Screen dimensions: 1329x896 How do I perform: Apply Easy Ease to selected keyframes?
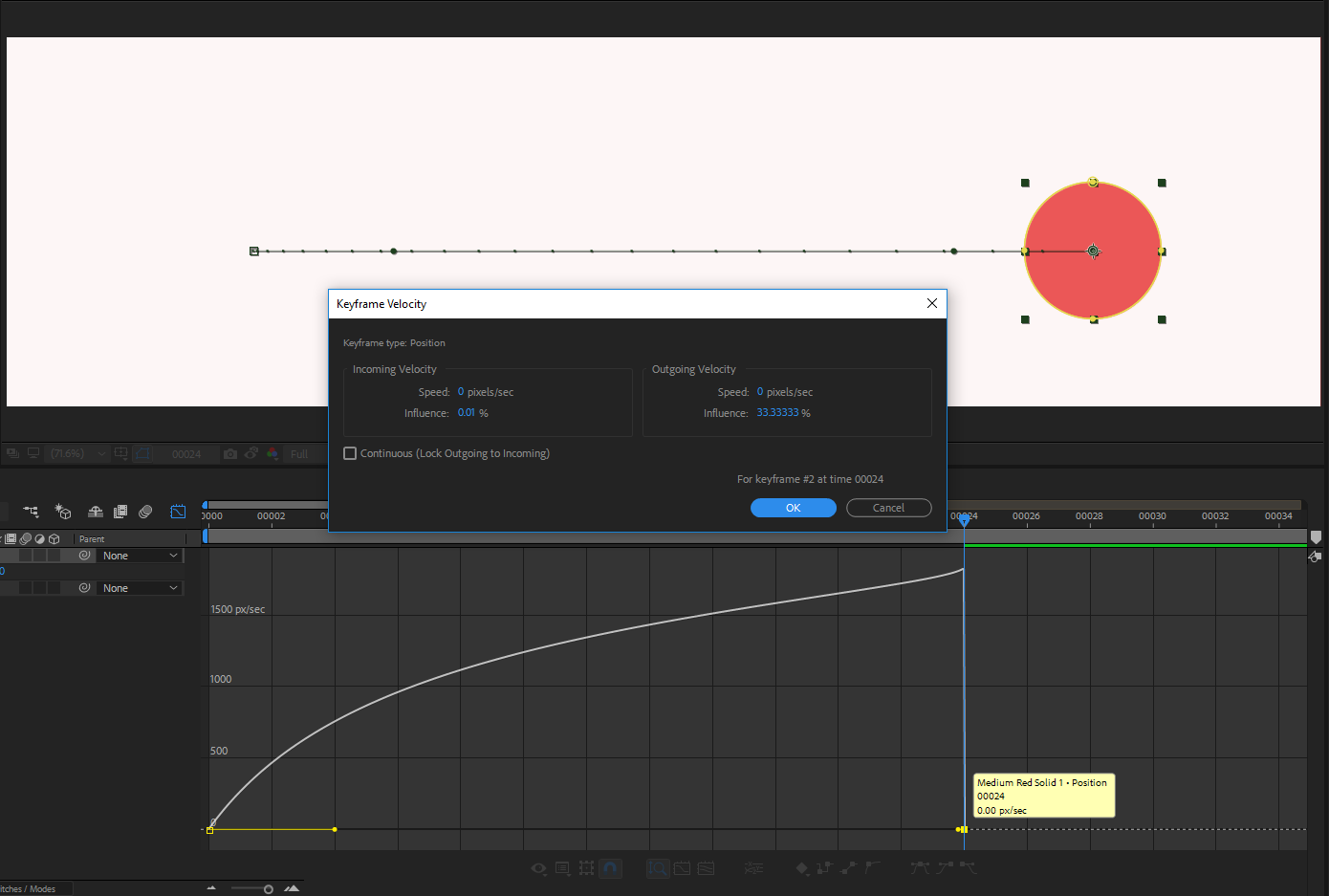[920, 868]
